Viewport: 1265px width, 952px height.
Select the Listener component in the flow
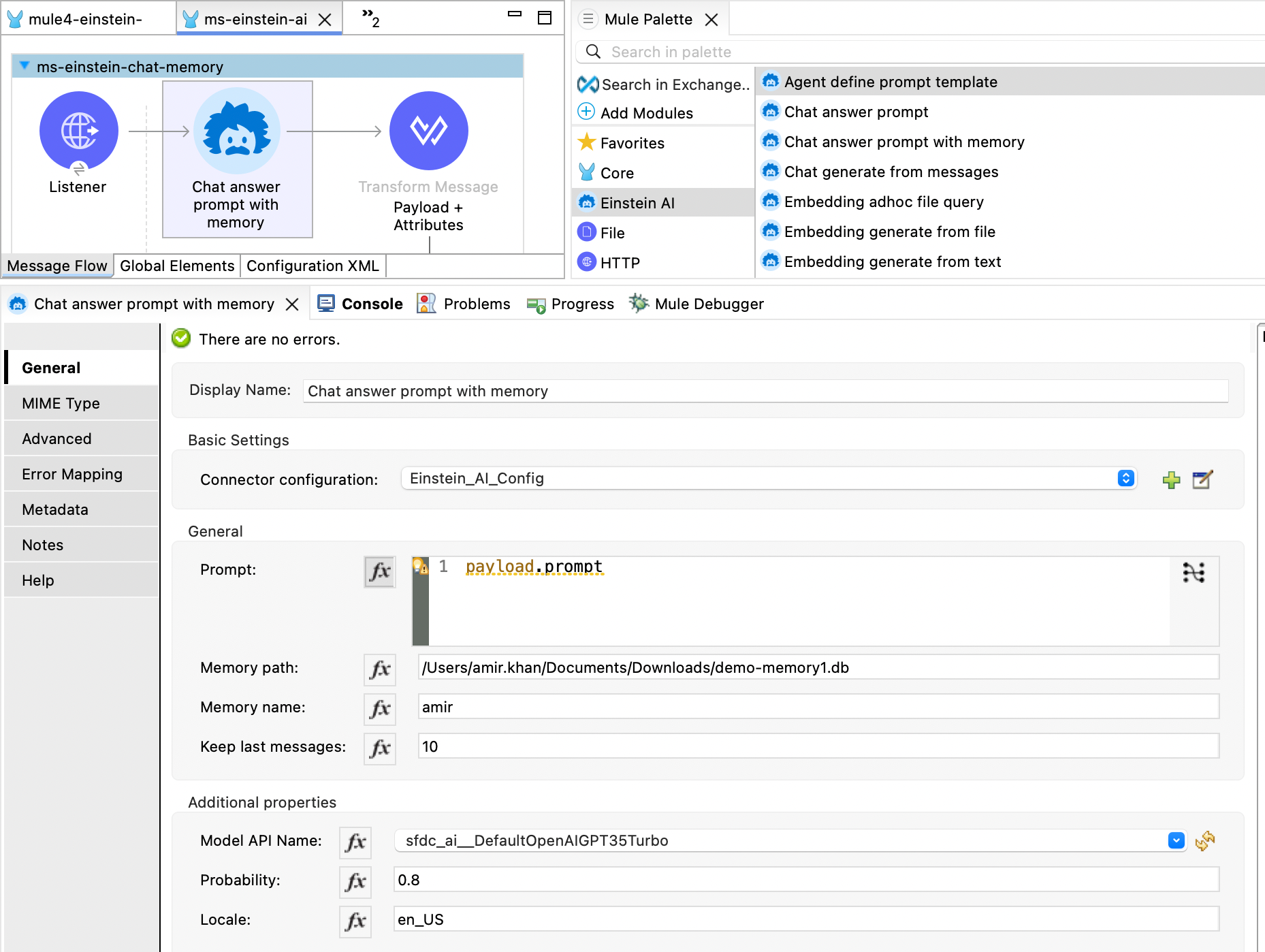[78, 131]
